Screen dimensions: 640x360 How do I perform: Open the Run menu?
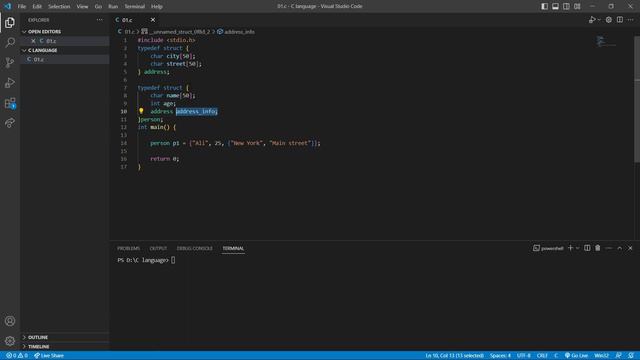[x=113, y=6]
